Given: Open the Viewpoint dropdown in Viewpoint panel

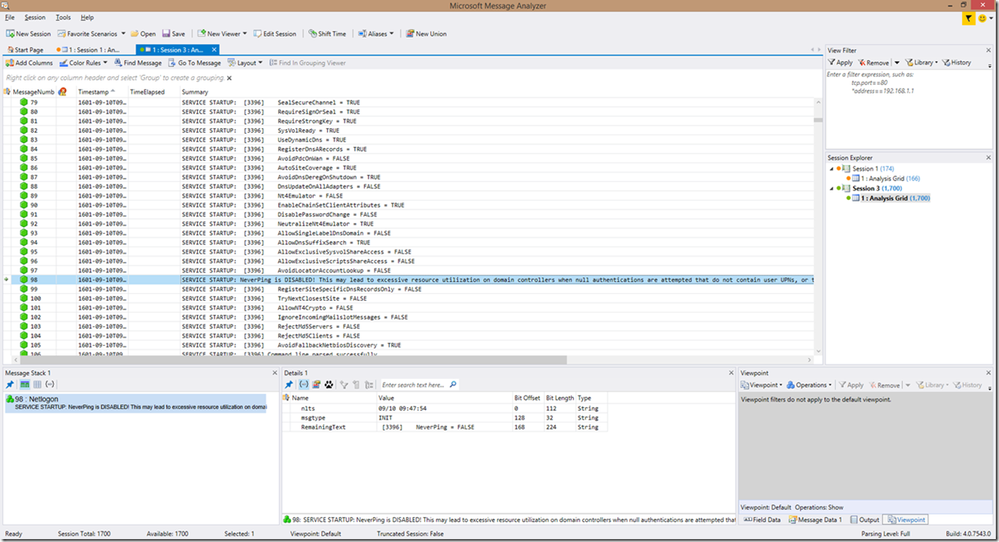Looking at the screenshot, I should (x=762, y=385).
